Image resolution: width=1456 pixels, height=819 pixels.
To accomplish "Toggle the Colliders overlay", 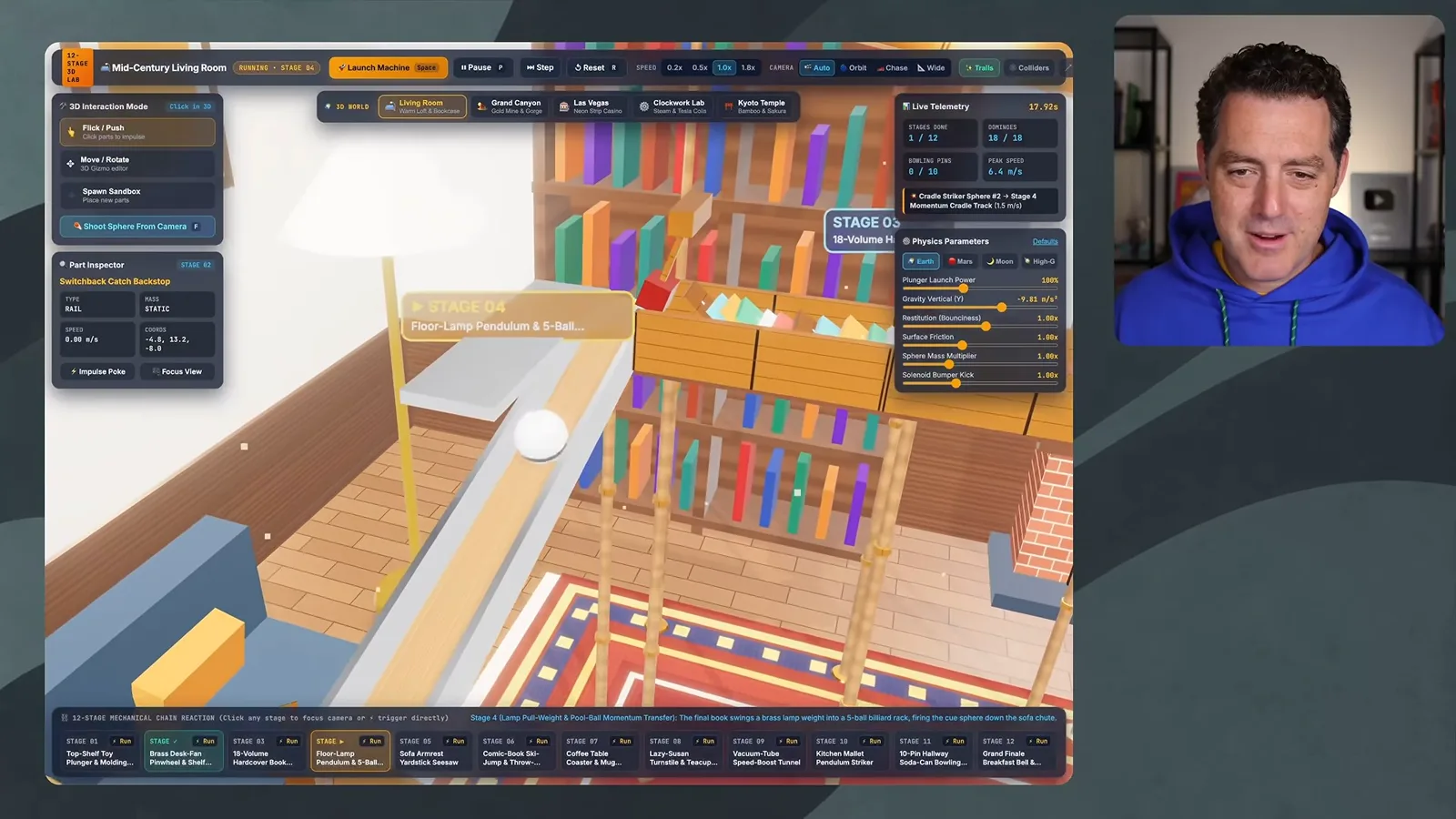I will point(1029,67).
